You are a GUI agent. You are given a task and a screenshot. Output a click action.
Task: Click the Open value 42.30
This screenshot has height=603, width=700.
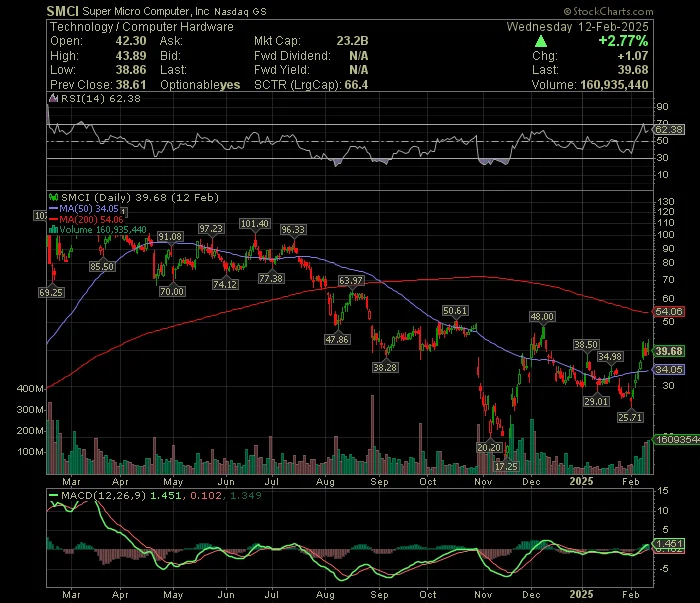click(x=131, y=41)
